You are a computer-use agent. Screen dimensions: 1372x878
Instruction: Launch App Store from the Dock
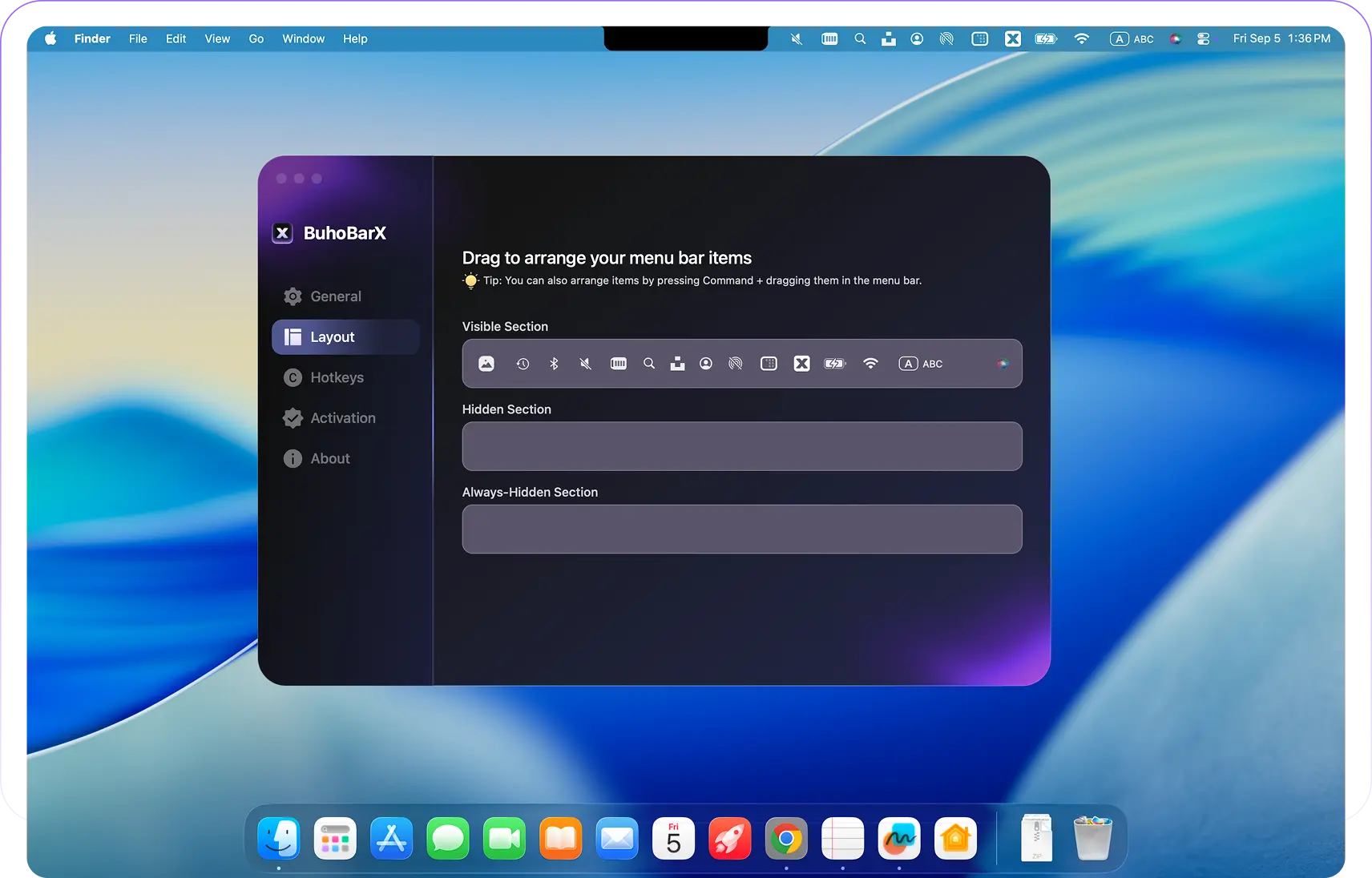[x=392, y=838]
